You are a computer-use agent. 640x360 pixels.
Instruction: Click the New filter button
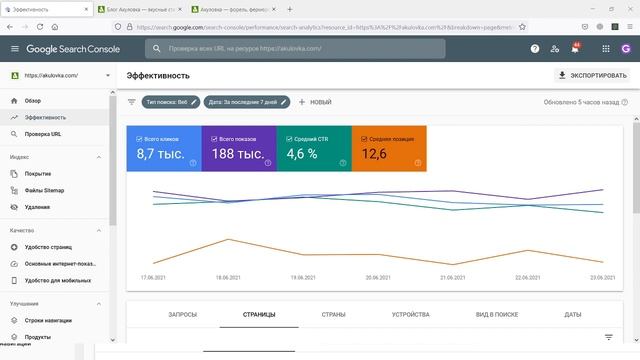point(315,102)
